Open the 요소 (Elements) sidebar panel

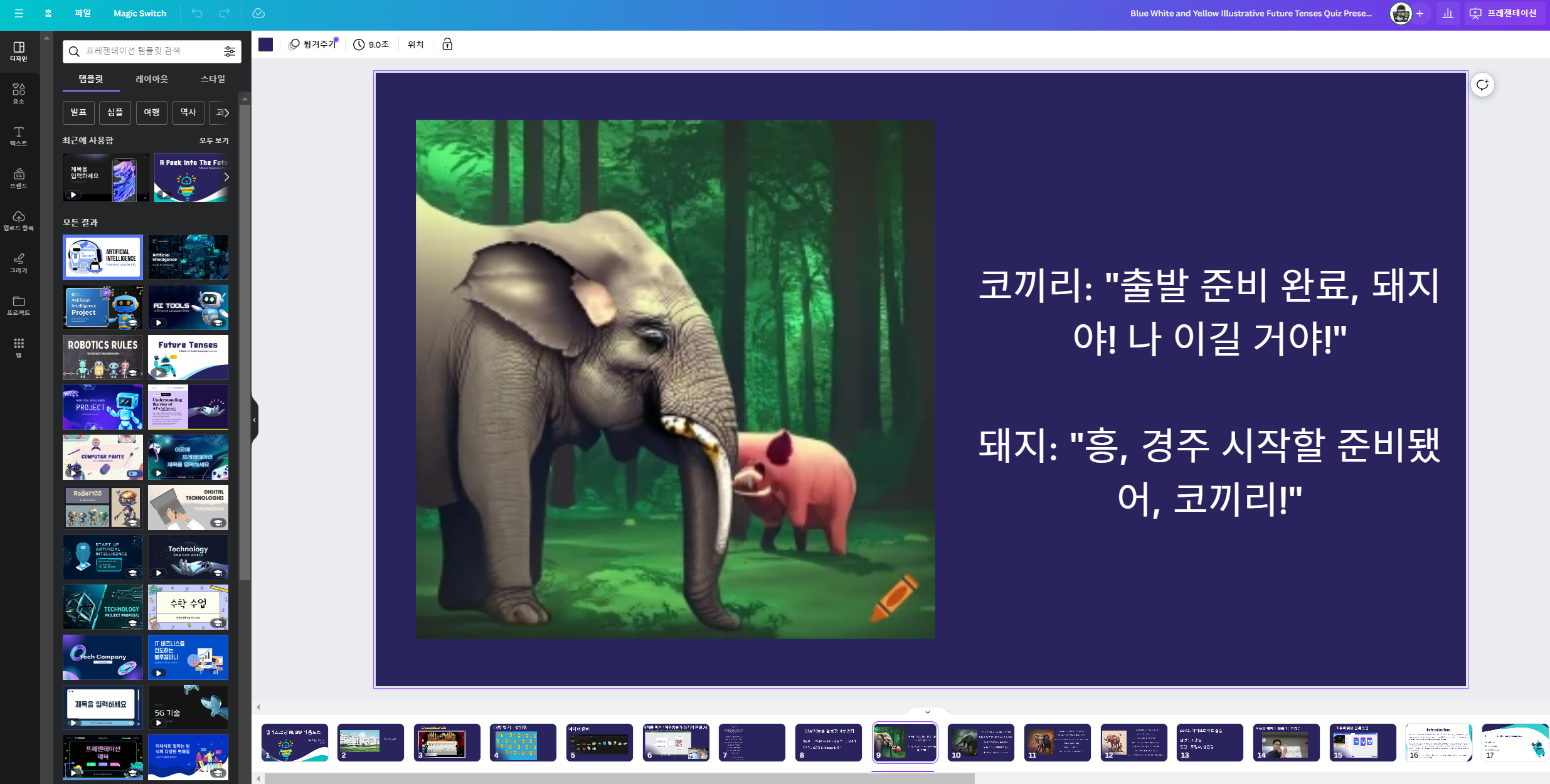coord(19,93)
